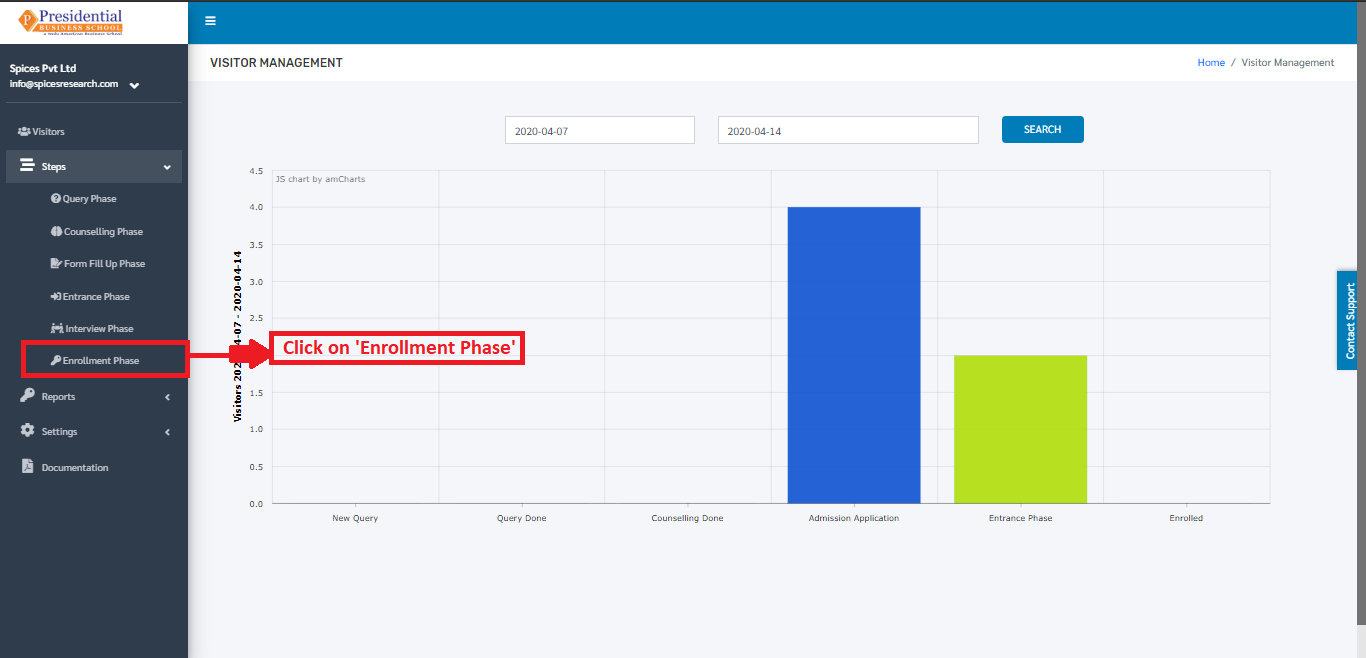Click the Counselling Done axis label

687,518
